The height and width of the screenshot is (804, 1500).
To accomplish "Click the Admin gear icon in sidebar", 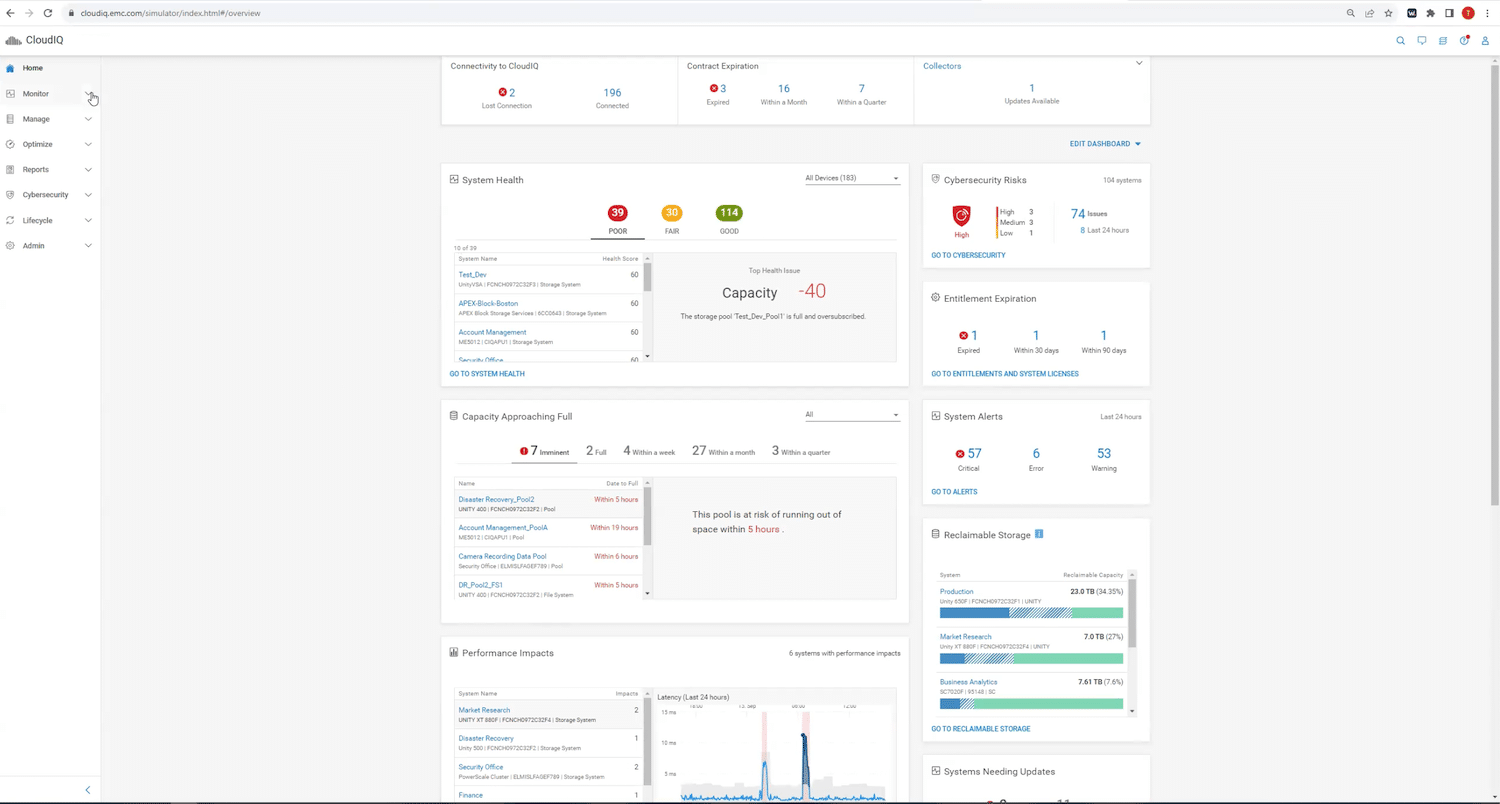I will coord(10,245).
